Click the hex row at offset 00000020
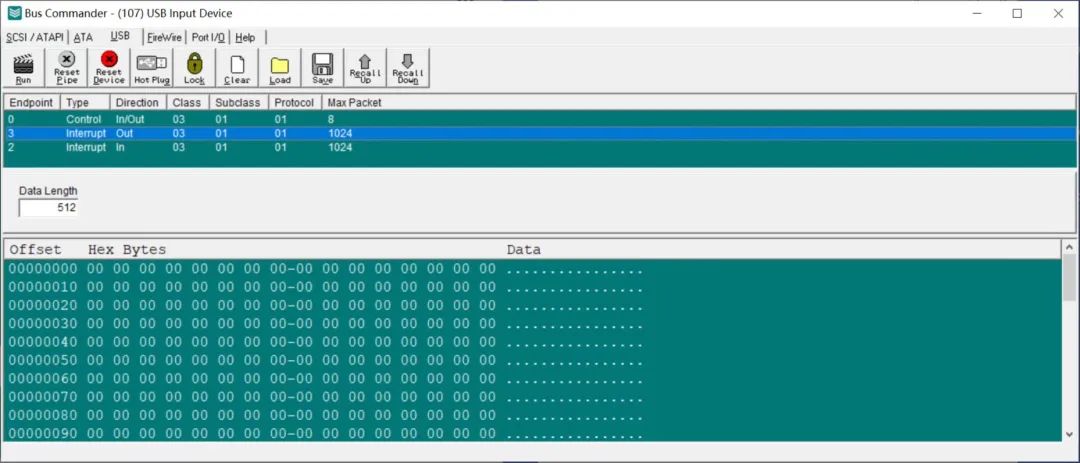 click(x=532, y=305)
